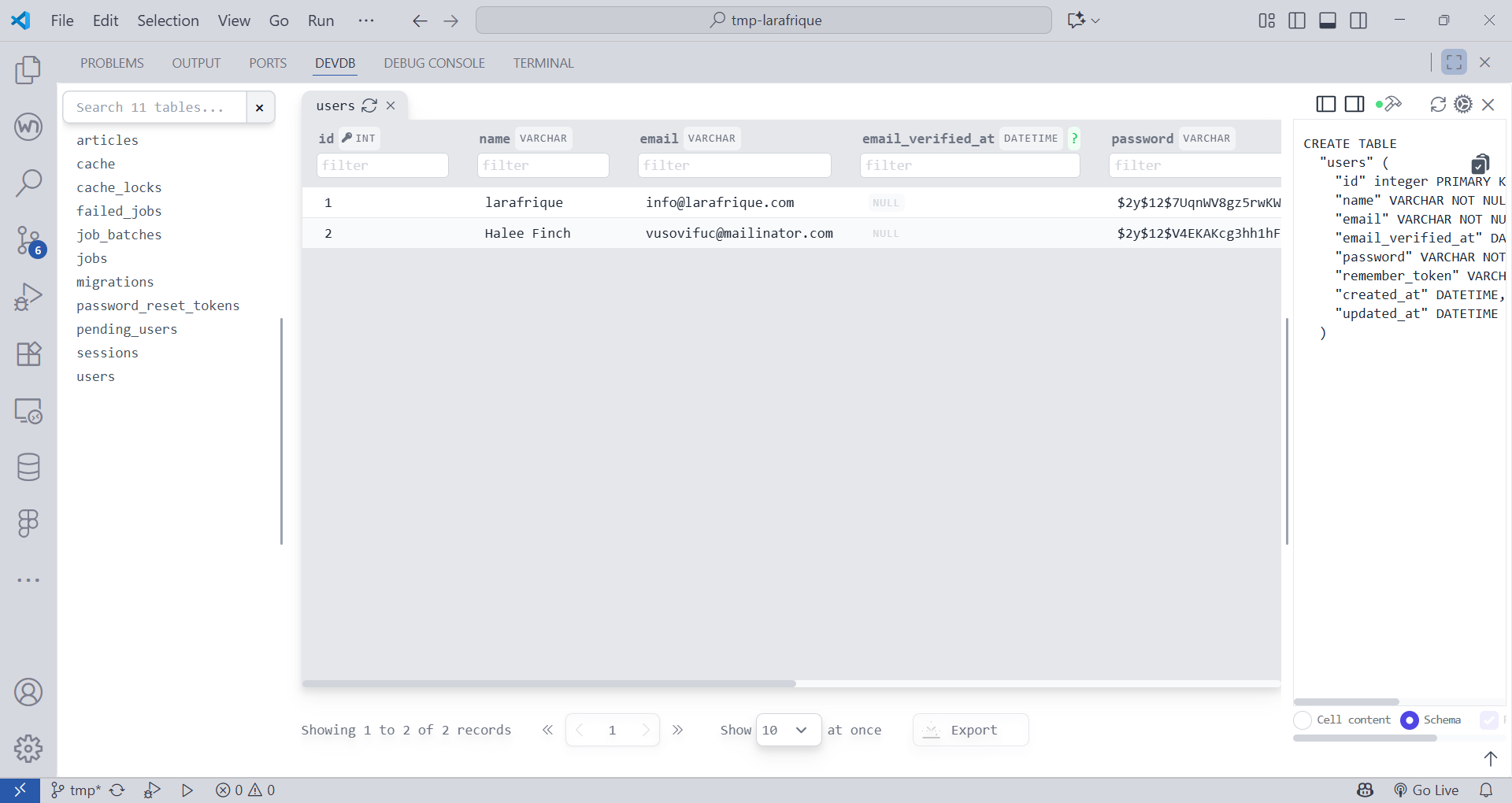Image resolution: width=1512 pixels, height=803 pixels.
Task: Open the Run and Debug view
Action: [28, 296]
